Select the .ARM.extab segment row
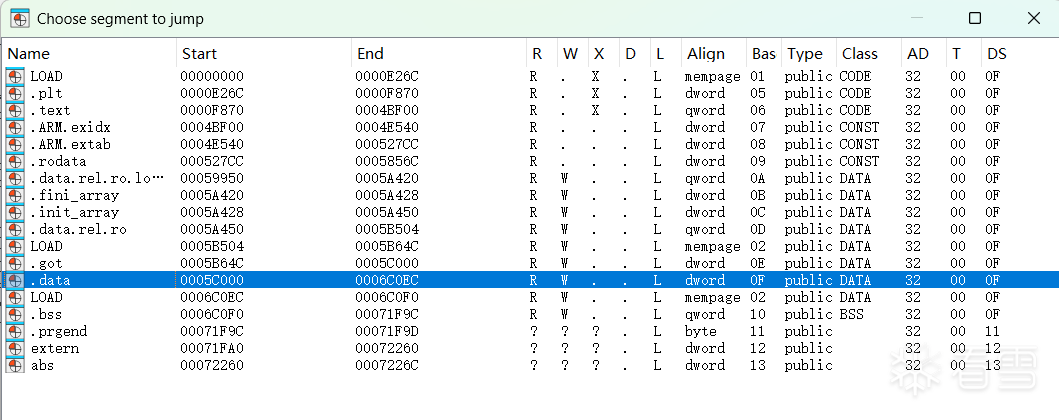This screenshot has height=420, width=1059. [x=69, y=144]
